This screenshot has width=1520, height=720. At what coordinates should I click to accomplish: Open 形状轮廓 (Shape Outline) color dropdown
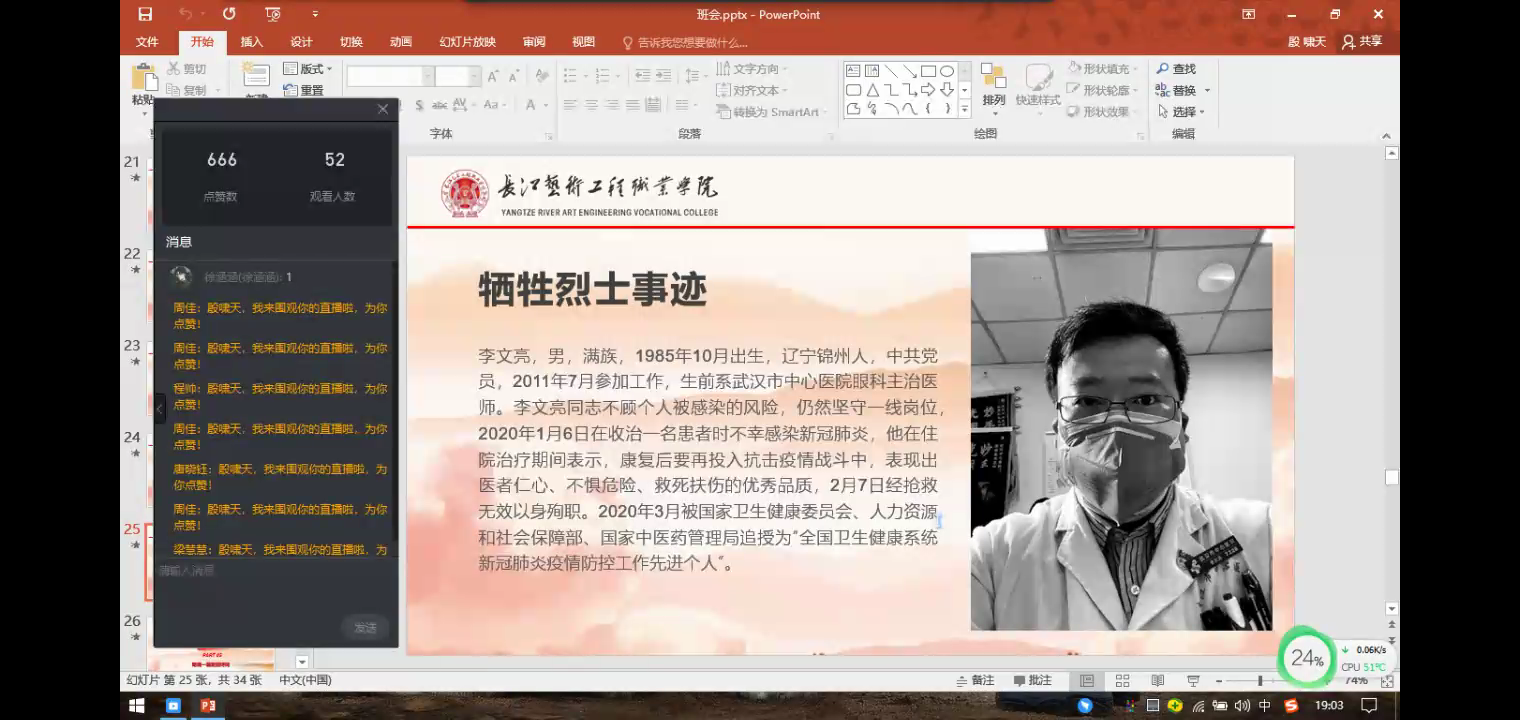[x=1103, y=90]
